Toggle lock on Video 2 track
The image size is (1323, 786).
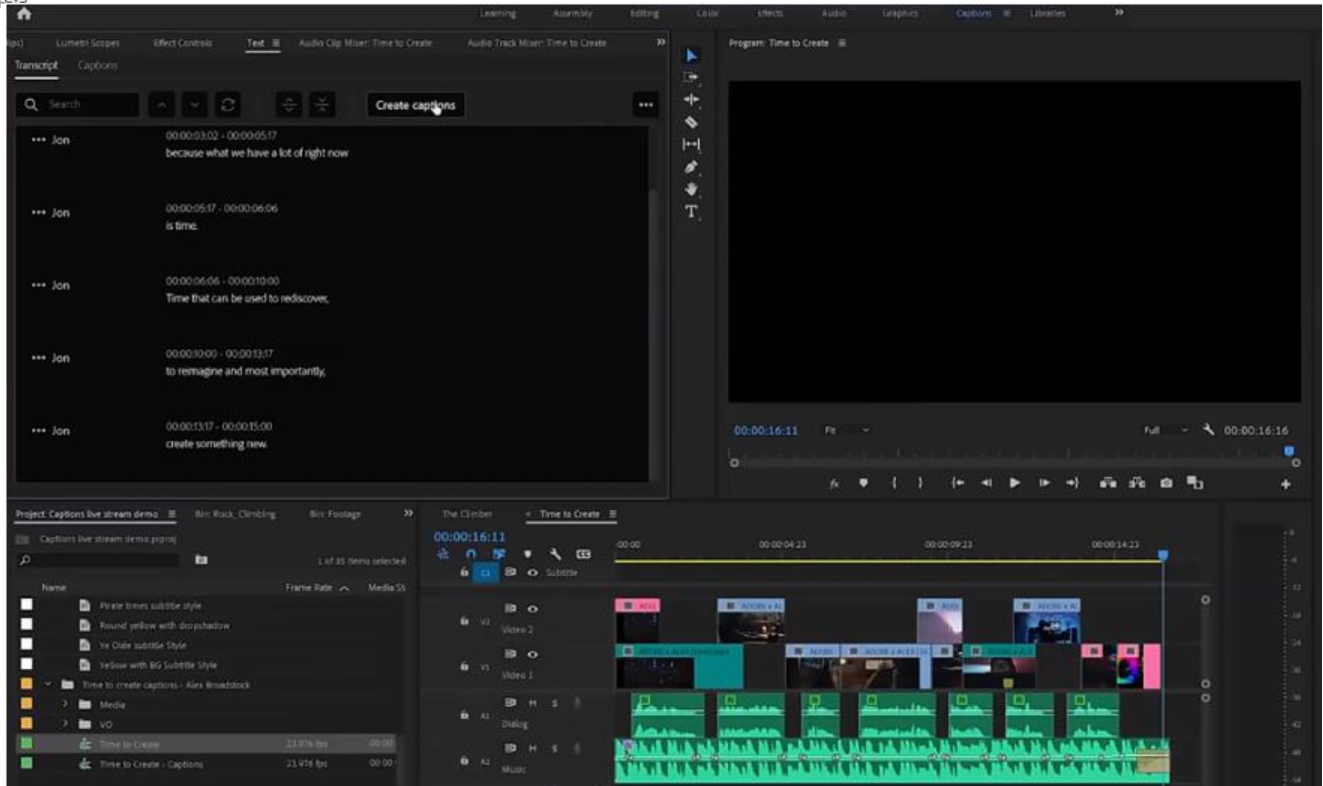click(x=464, y=620)
